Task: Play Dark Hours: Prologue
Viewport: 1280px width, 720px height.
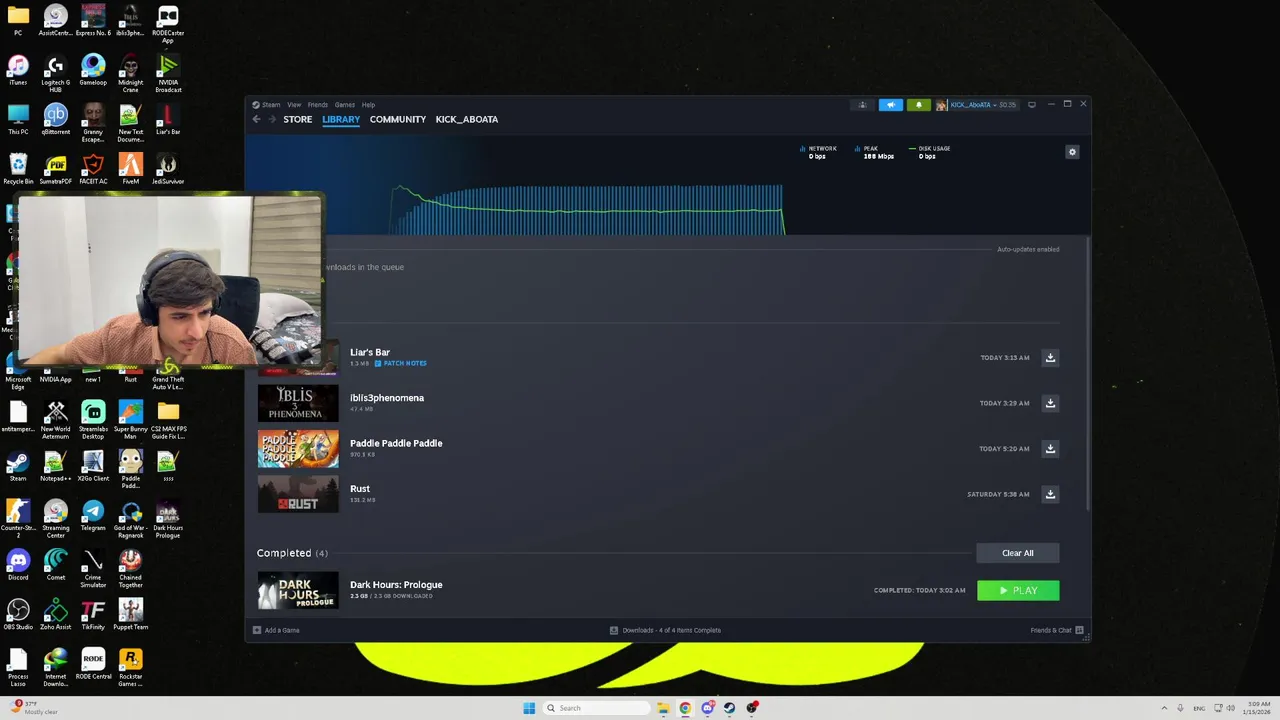Action: 1018,591
